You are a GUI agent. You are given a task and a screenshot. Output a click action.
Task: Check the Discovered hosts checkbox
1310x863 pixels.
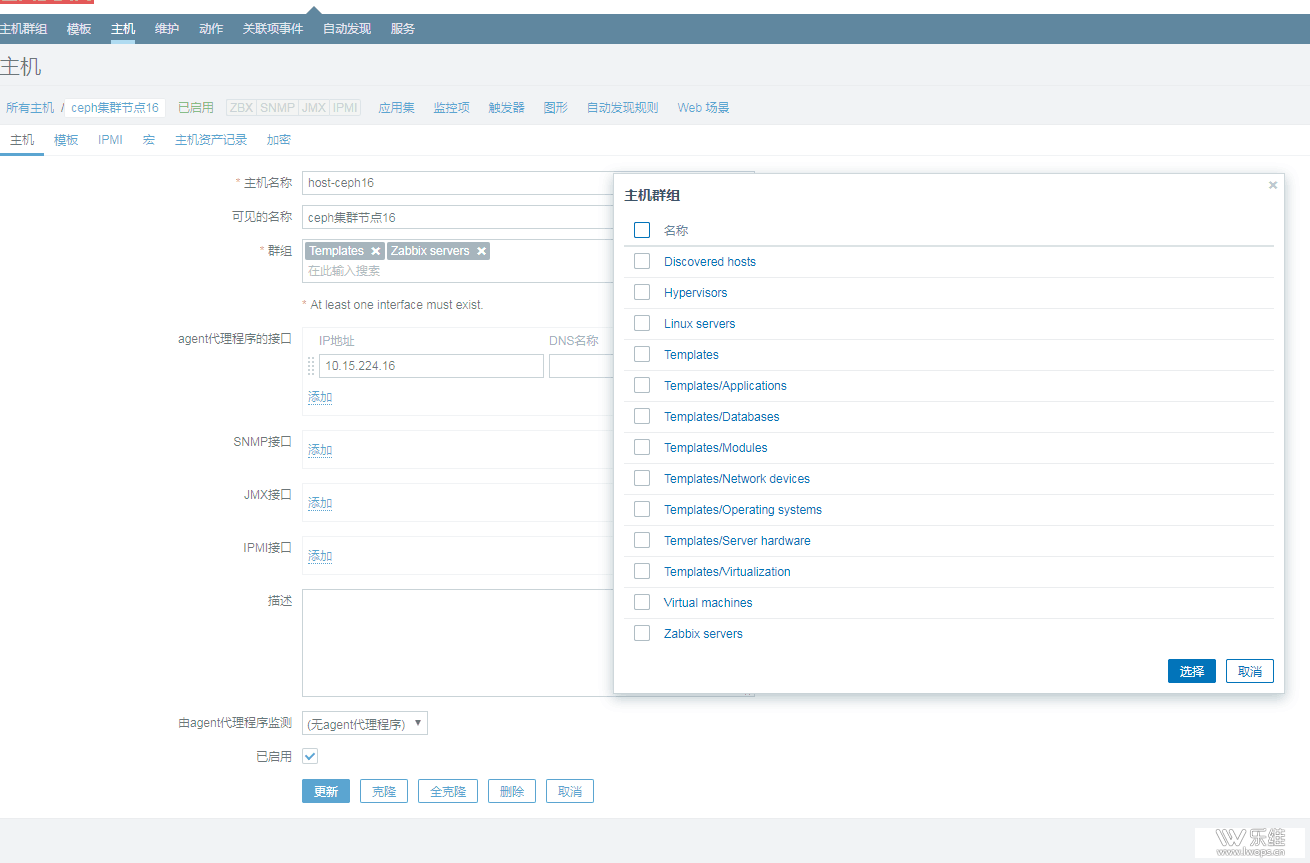[642, 261]
